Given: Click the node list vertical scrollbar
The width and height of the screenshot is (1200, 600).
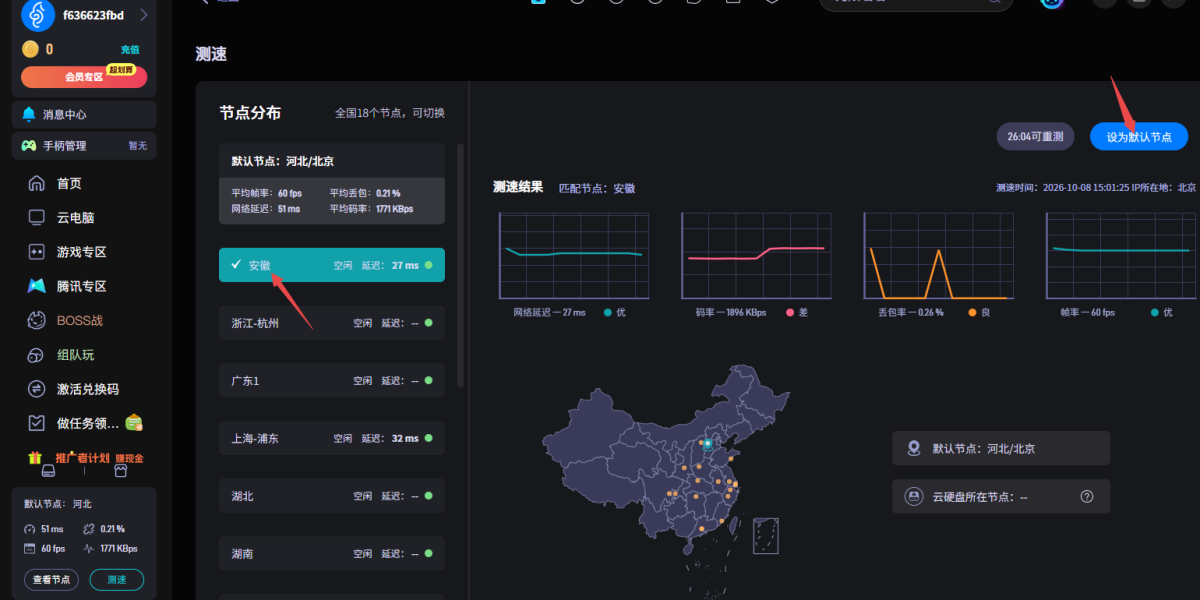Looking at the screenshot, I should coord(460,265).
